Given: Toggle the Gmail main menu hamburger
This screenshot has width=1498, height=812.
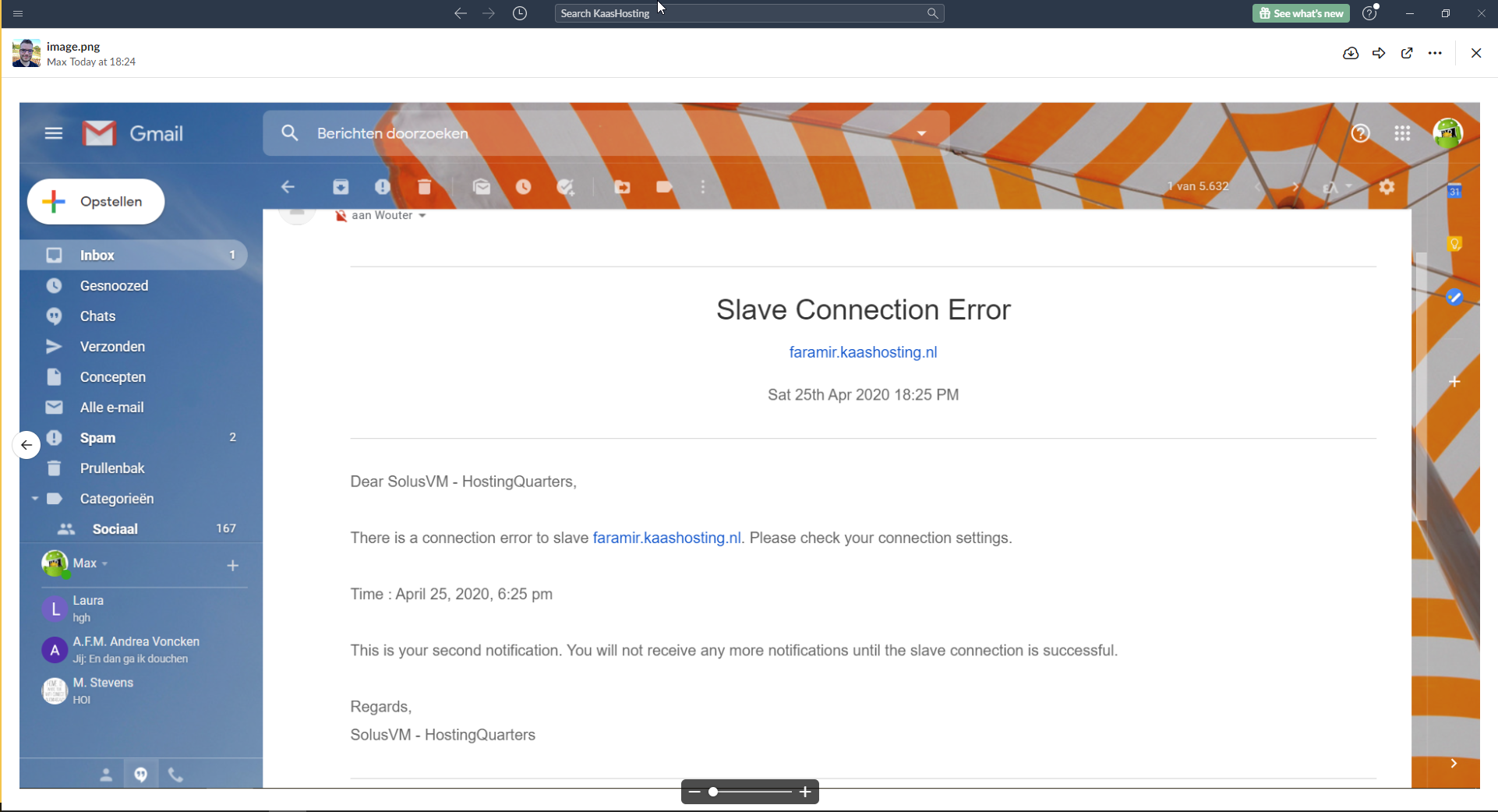Looking at the screenshot, I should (54, 133).
